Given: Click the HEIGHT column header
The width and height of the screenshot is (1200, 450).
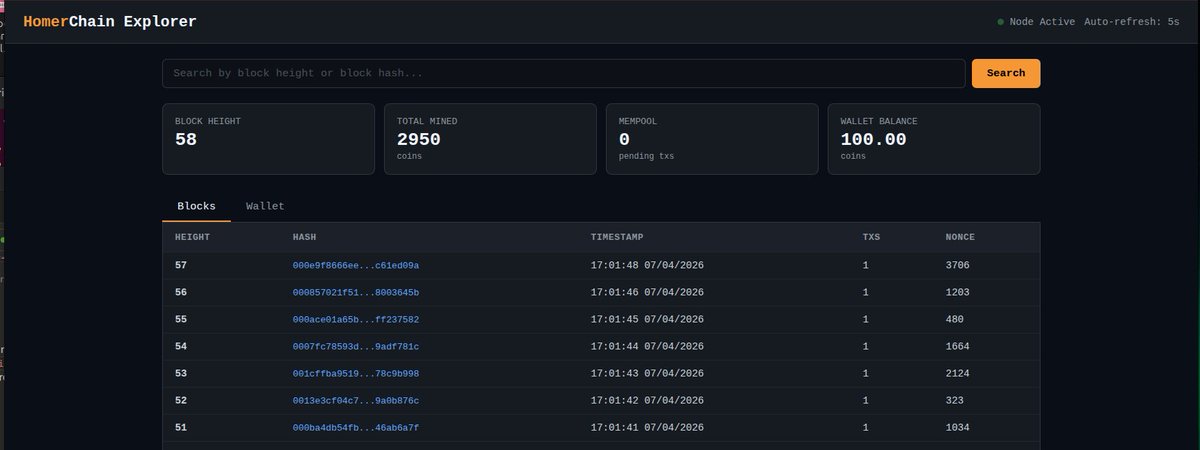Looking at the screenshot, I should [x=192, y=237].
